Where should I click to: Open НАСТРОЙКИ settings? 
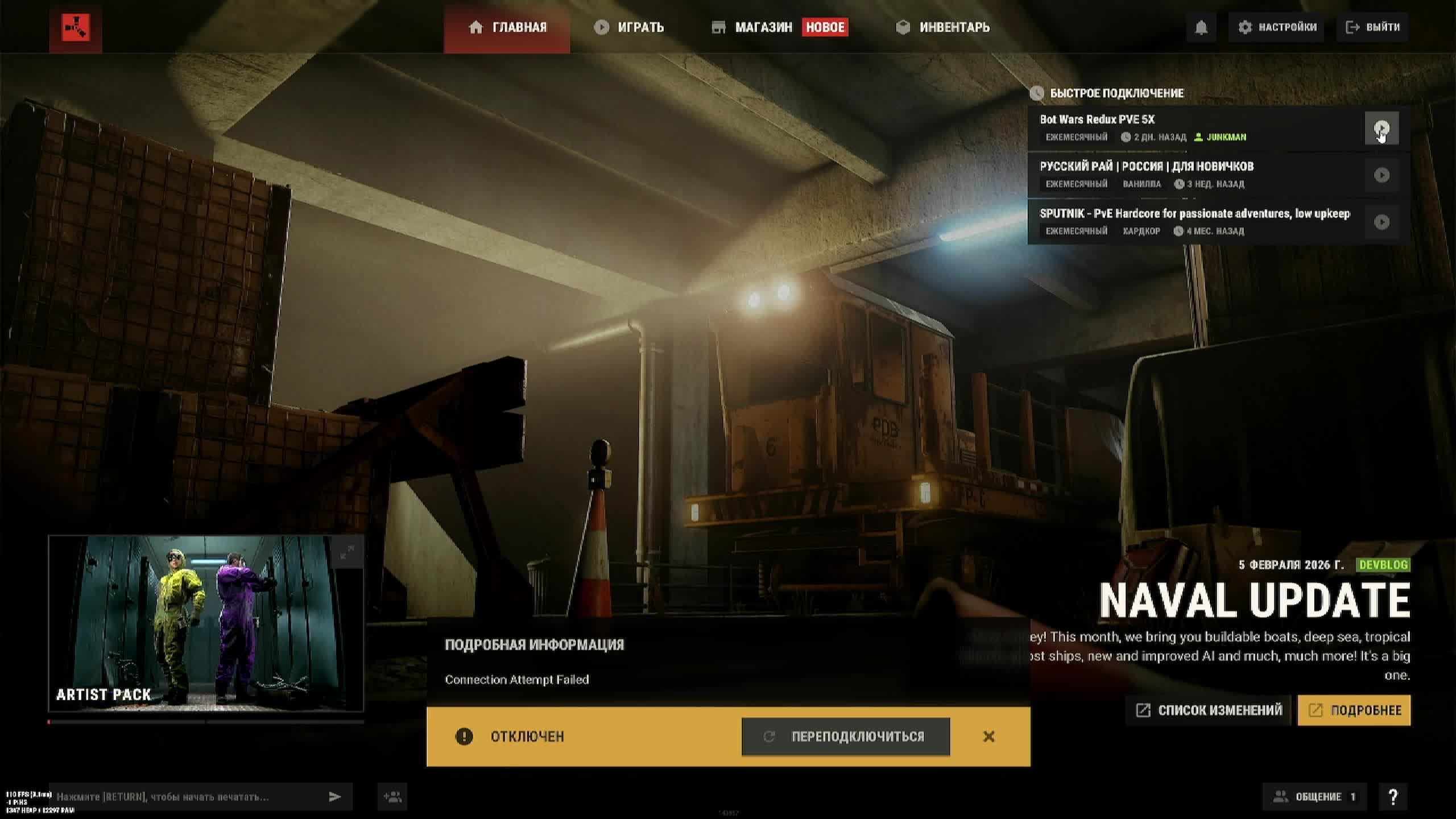coord(1276,27)
